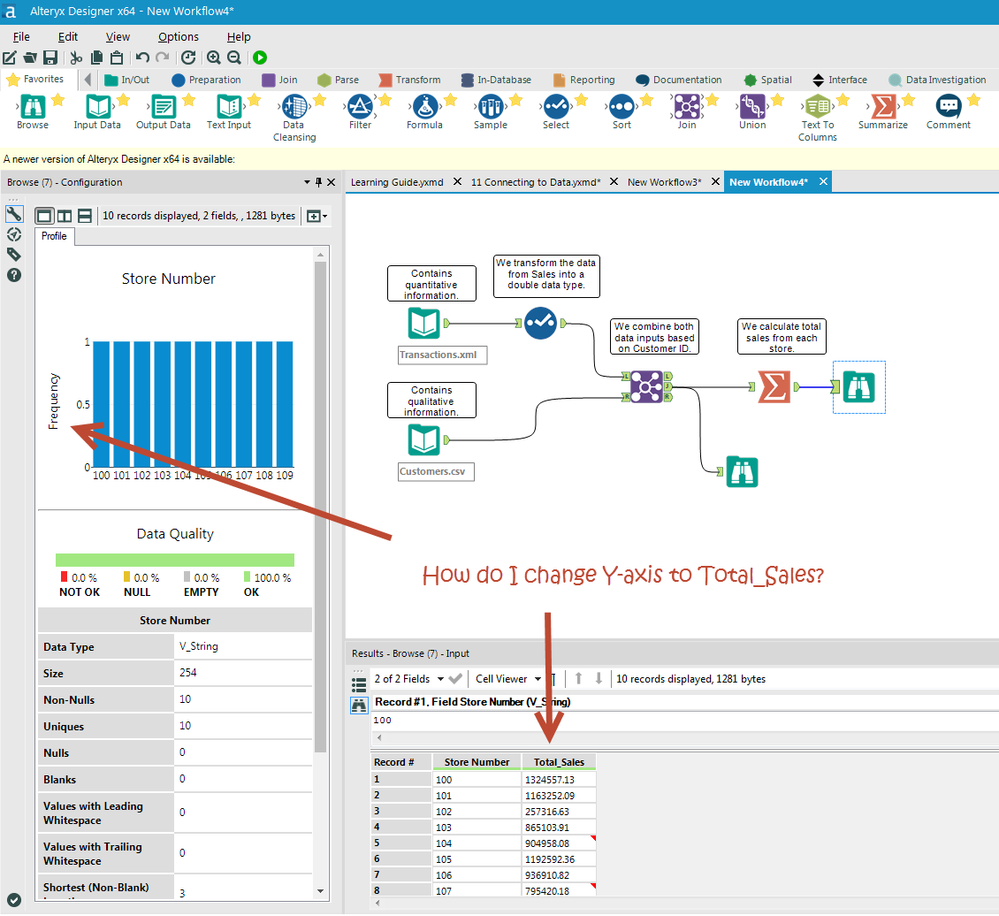The width and height of the screenshot is (999, 916).
Task: Toggle star on Comment tool favorite
Action: coord(974,99)
